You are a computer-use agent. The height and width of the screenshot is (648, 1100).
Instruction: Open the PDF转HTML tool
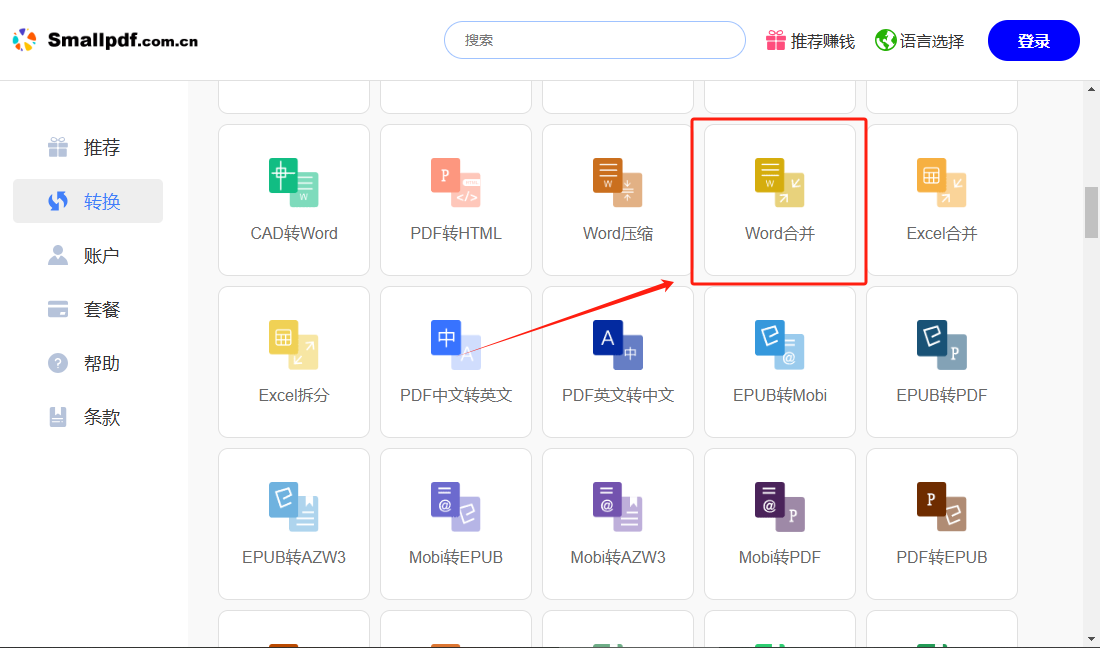[x=455, y=200]
